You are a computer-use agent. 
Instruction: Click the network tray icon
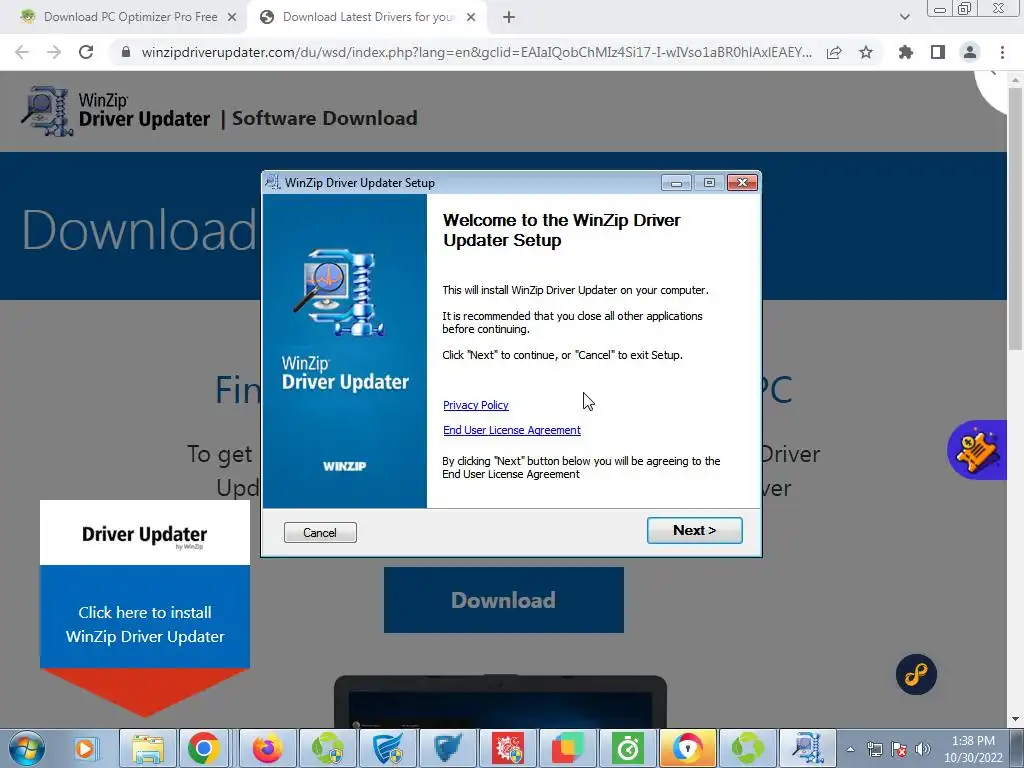pos(874,749)
